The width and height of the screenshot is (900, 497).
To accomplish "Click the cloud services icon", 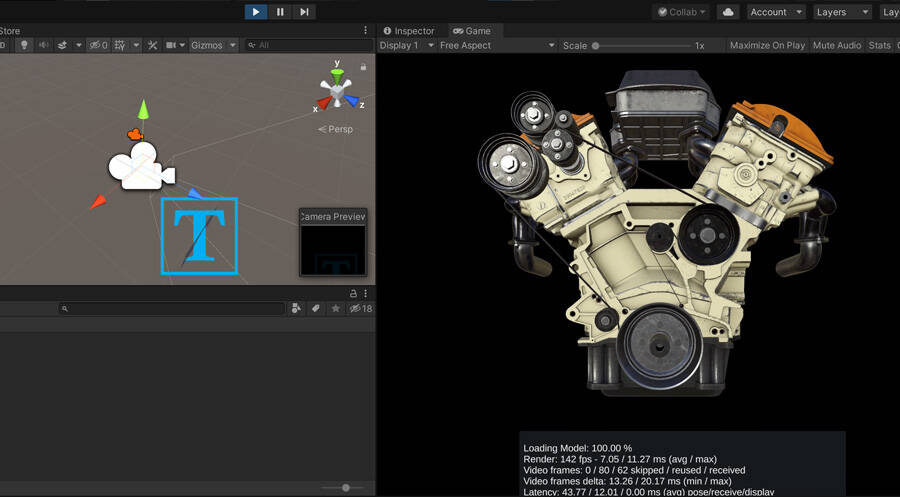I will (x=728, y=12).
